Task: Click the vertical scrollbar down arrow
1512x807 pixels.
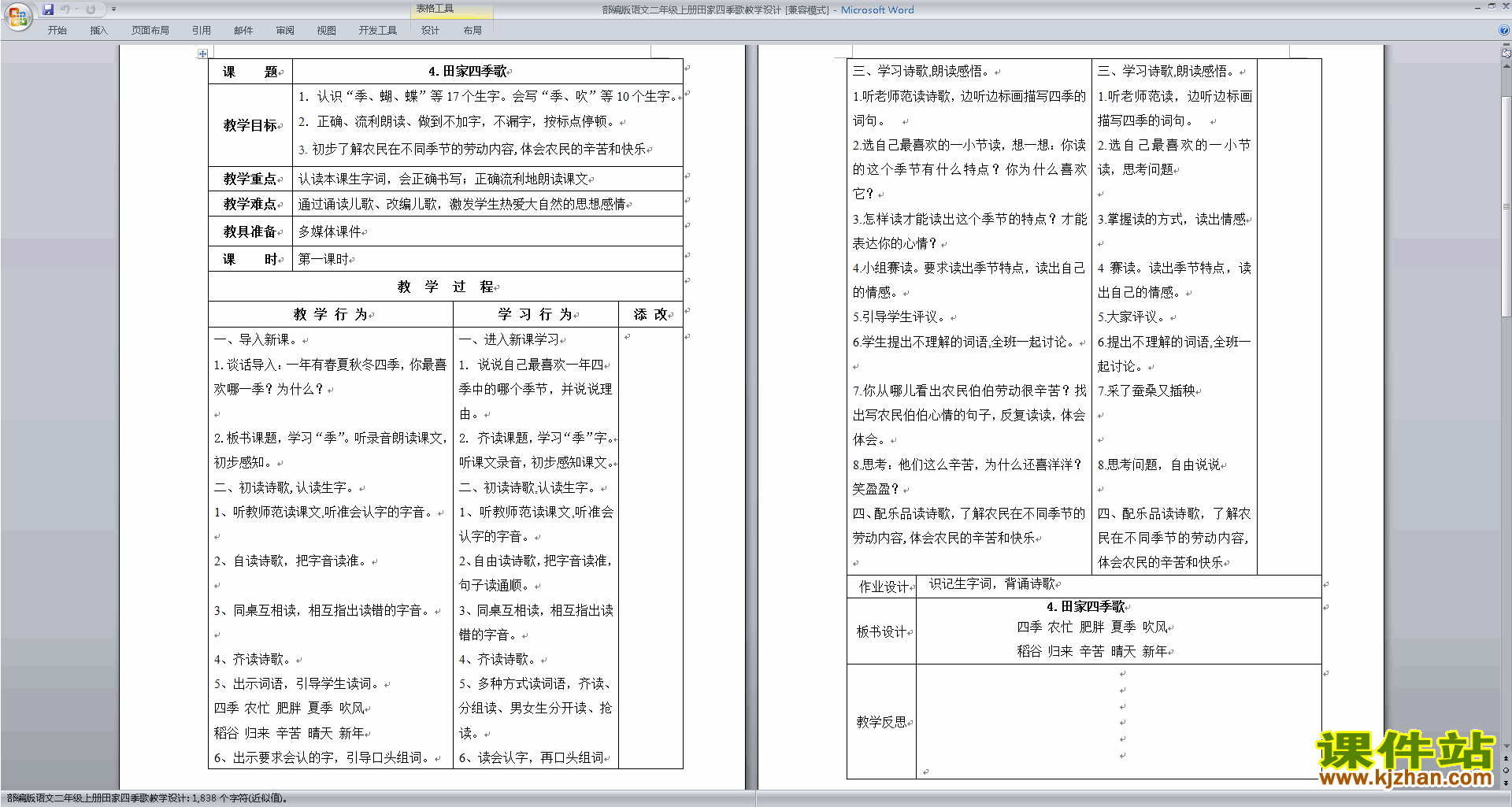Action: pos(1506,746)
